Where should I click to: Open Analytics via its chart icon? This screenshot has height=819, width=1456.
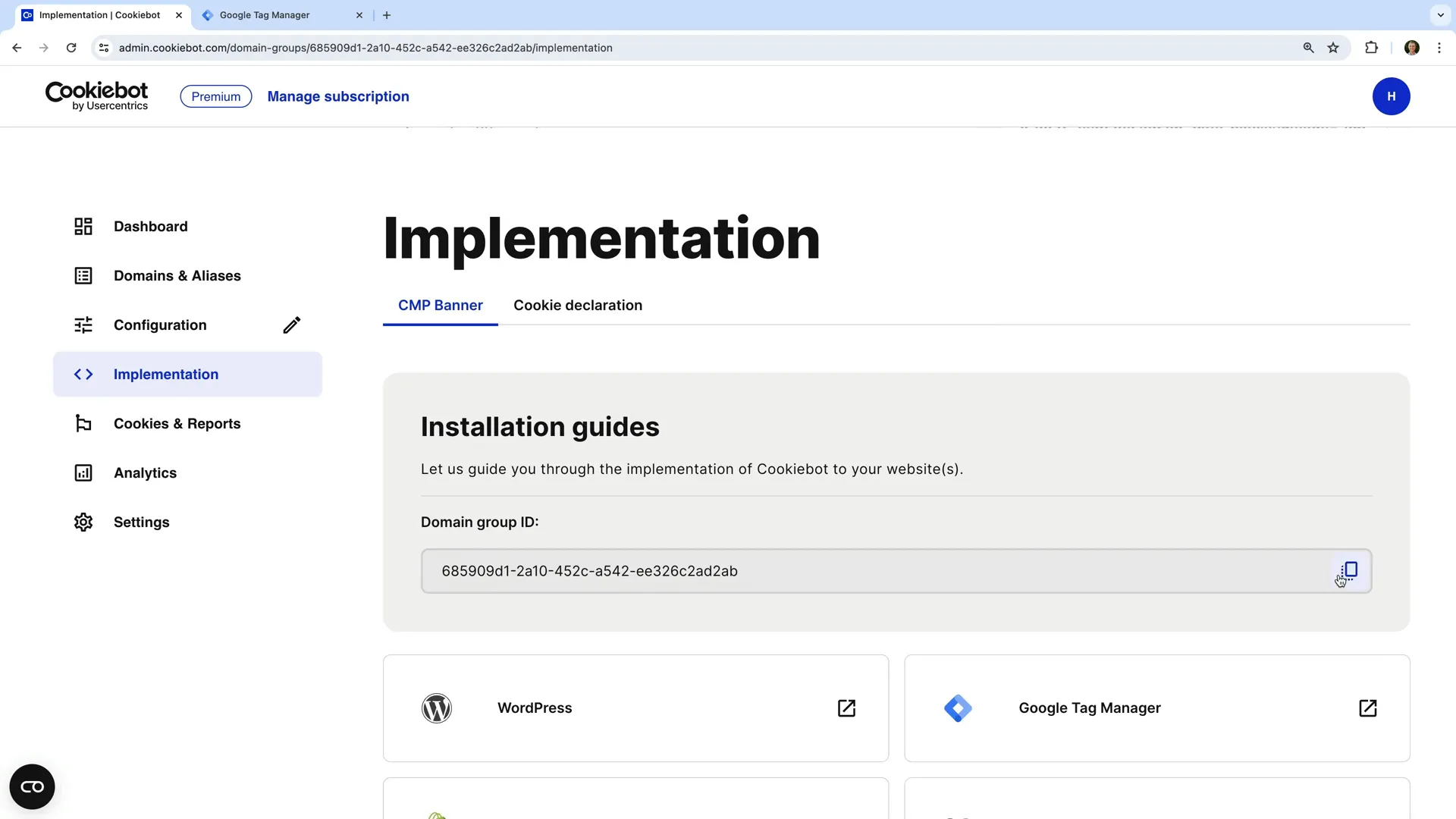pyautogui.click(x=83, y=472)
